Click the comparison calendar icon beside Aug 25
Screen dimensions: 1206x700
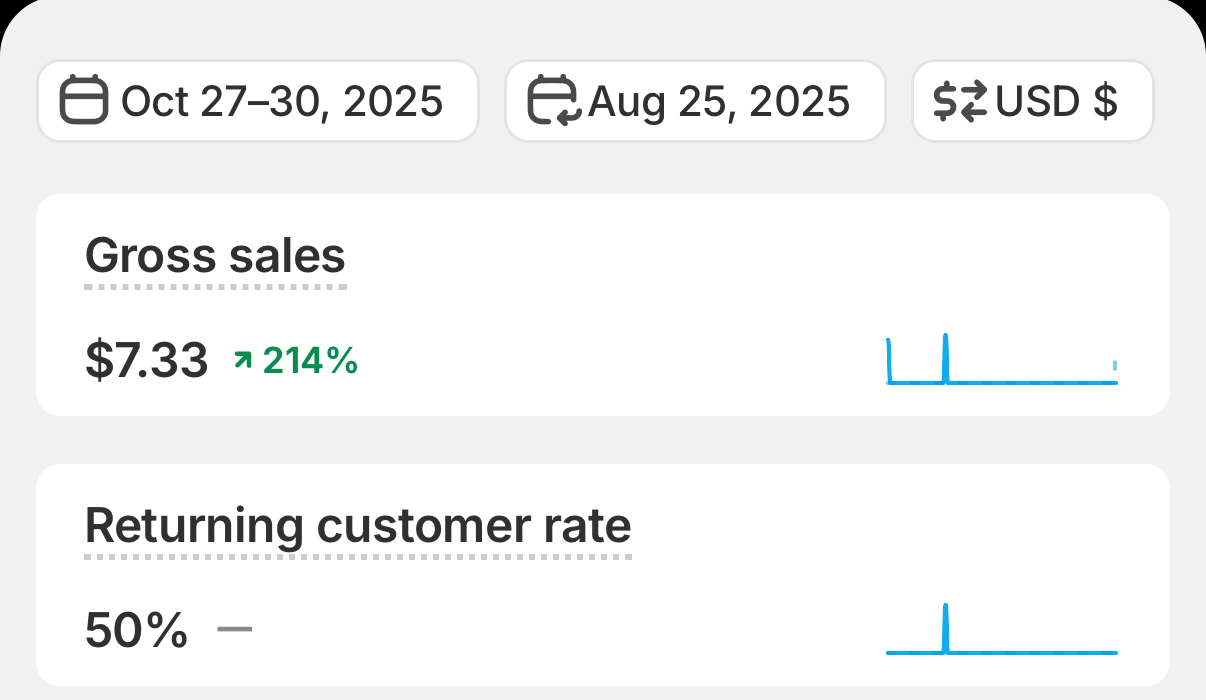[x=554, y=101]
